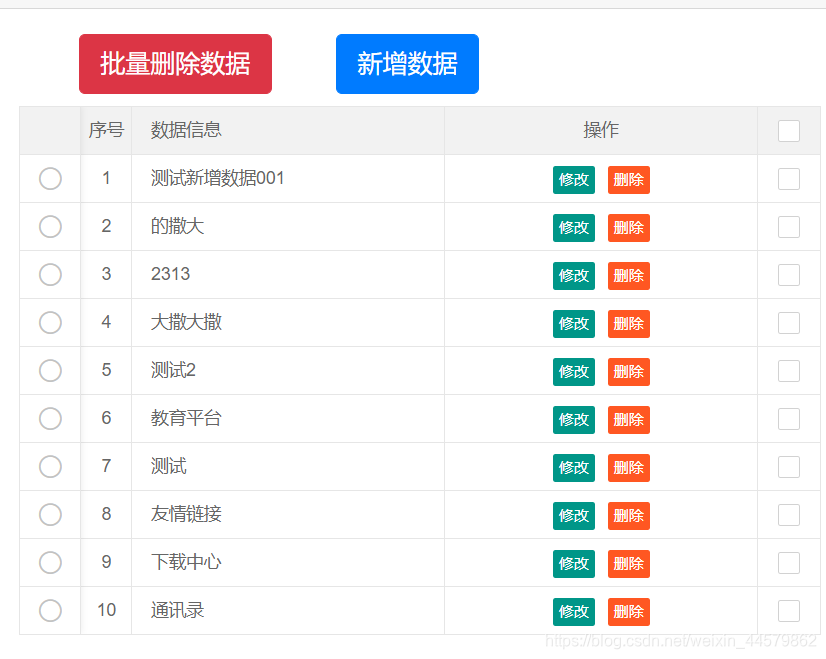Viewport: 826px width, 659px height.
Task: Click 修改 for row 测试新增数据001
Action: coord(574,180)
